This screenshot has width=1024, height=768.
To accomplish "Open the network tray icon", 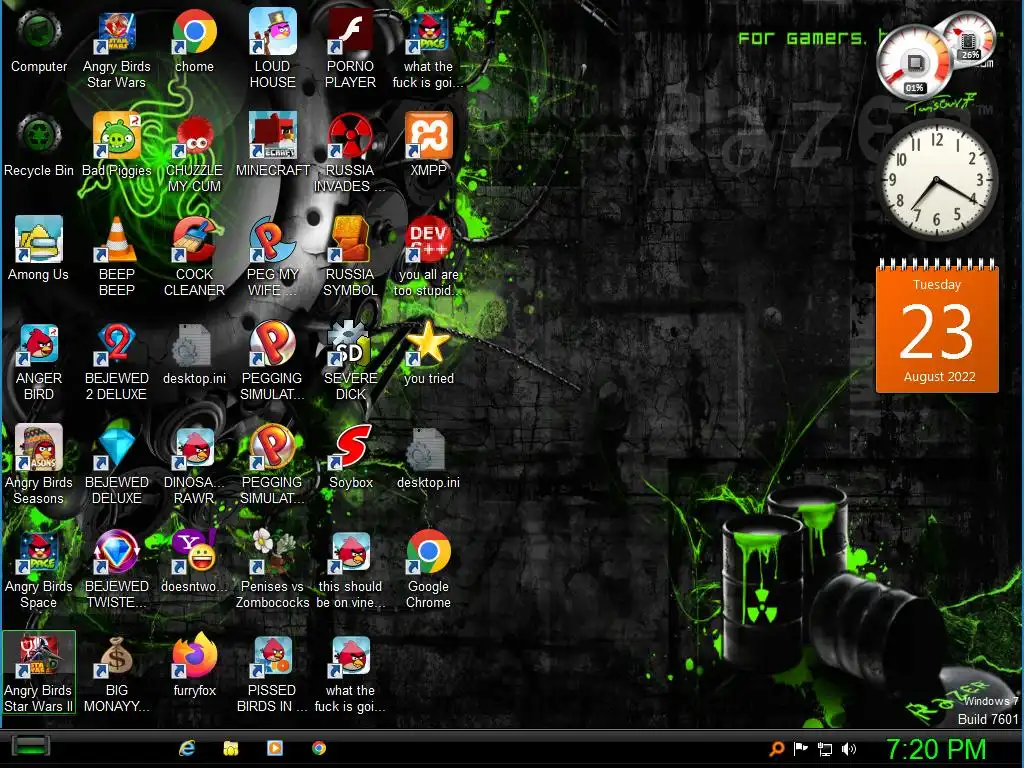I will 825,749.
